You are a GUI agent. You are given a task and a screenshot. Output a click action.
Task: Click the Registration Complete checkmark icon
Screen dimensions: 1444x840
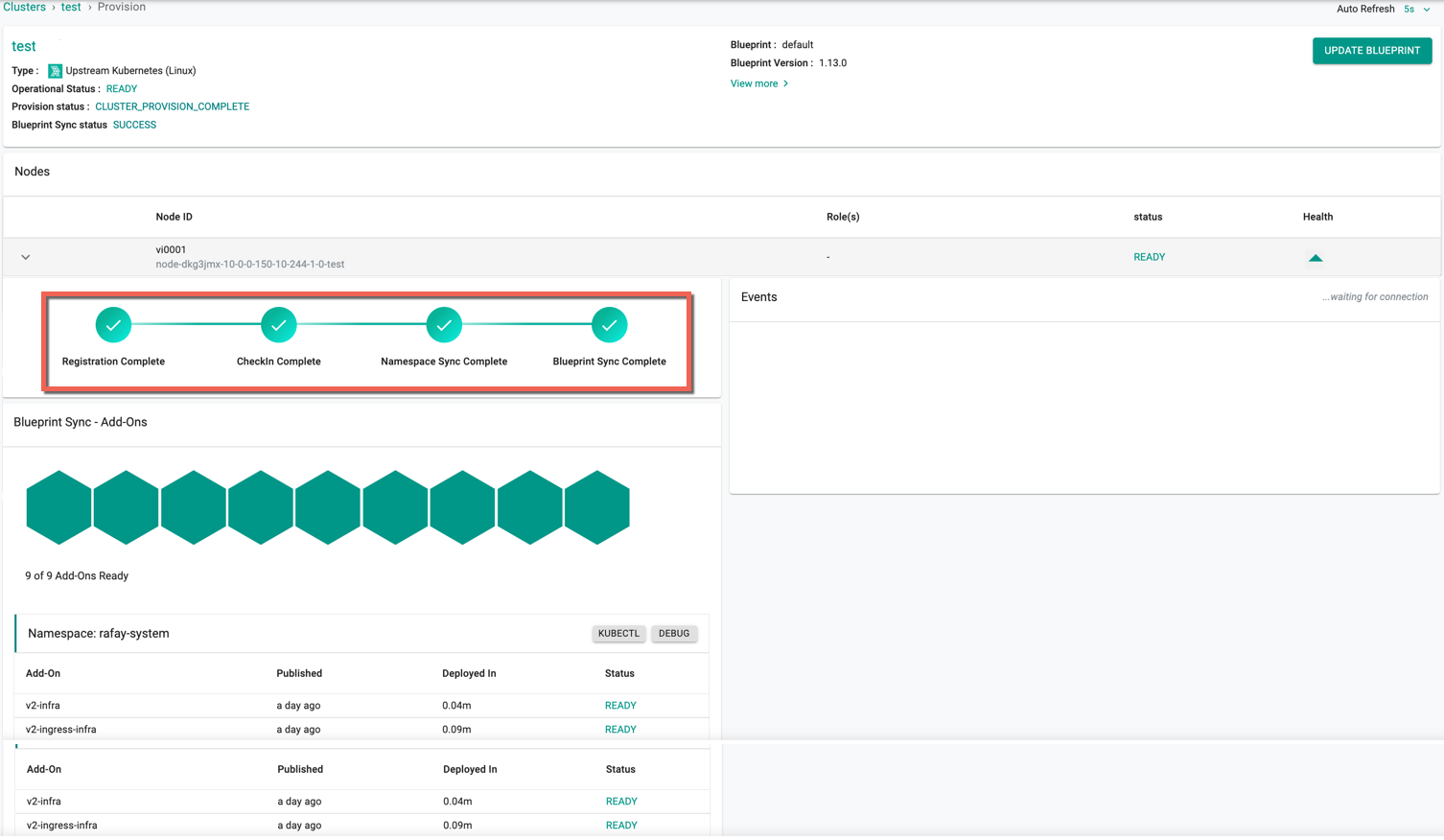(113, 325)
